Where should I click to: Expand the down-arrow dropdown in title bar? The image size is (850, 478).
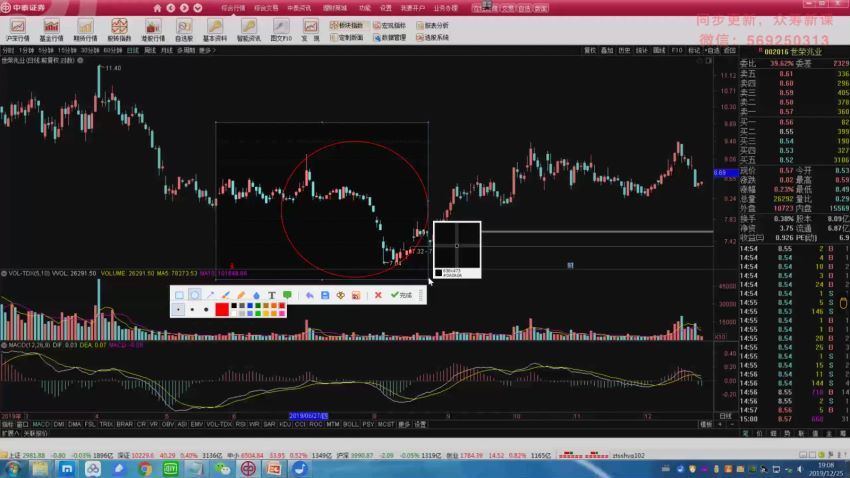point(198,8)
